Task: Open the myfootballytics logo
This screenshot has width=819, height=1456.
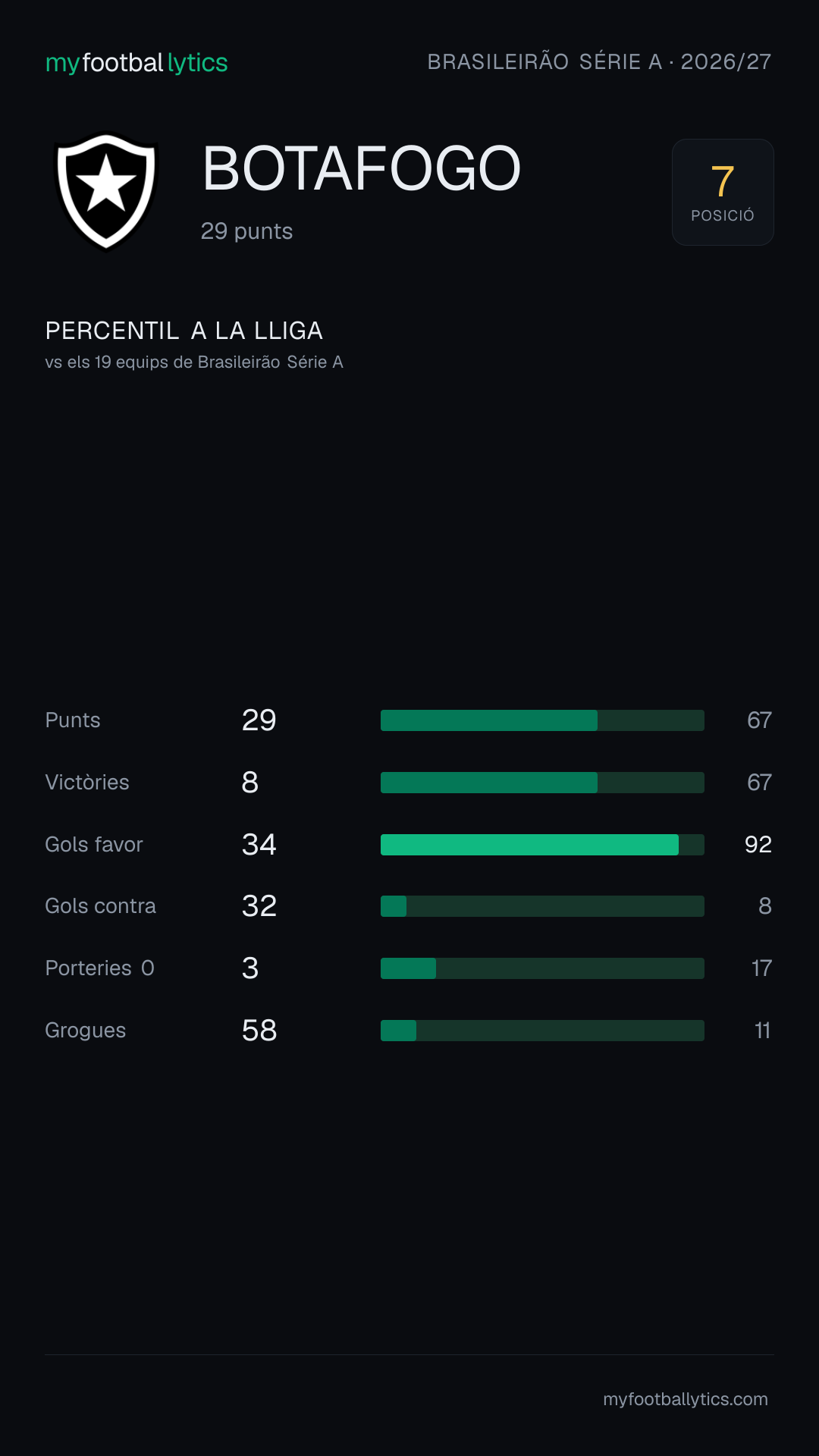Action: coord(136,63)
